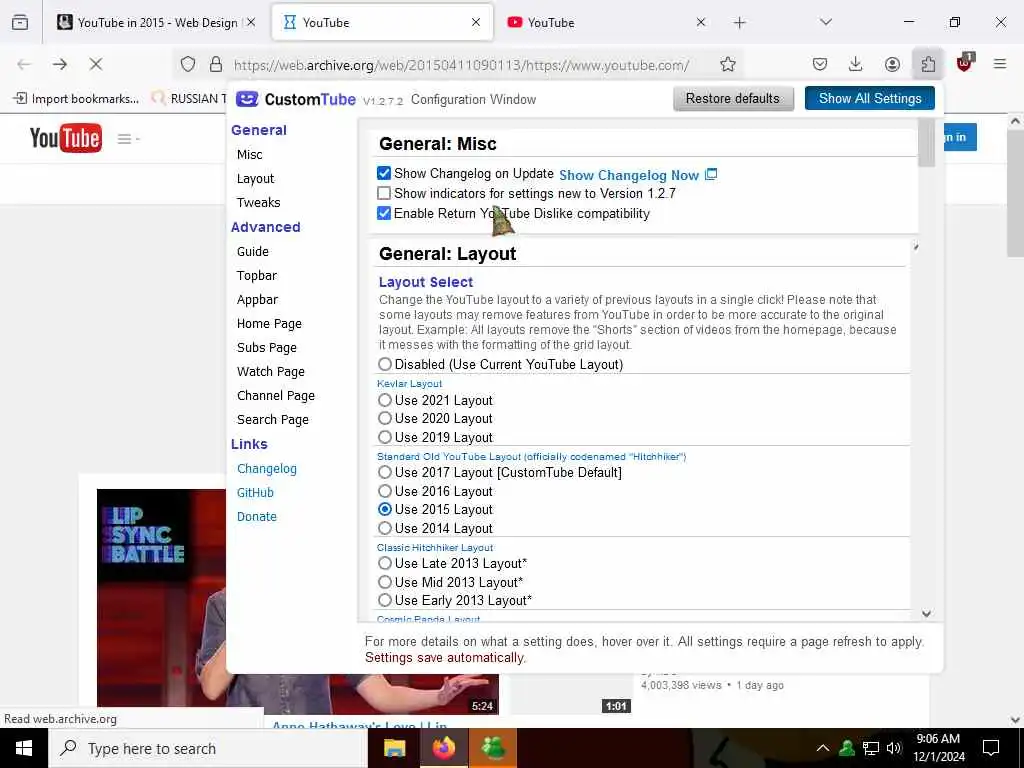Bookmark this page with the star
The width and height of the screenshot is (1024, 768).
[x=728, y=64]
